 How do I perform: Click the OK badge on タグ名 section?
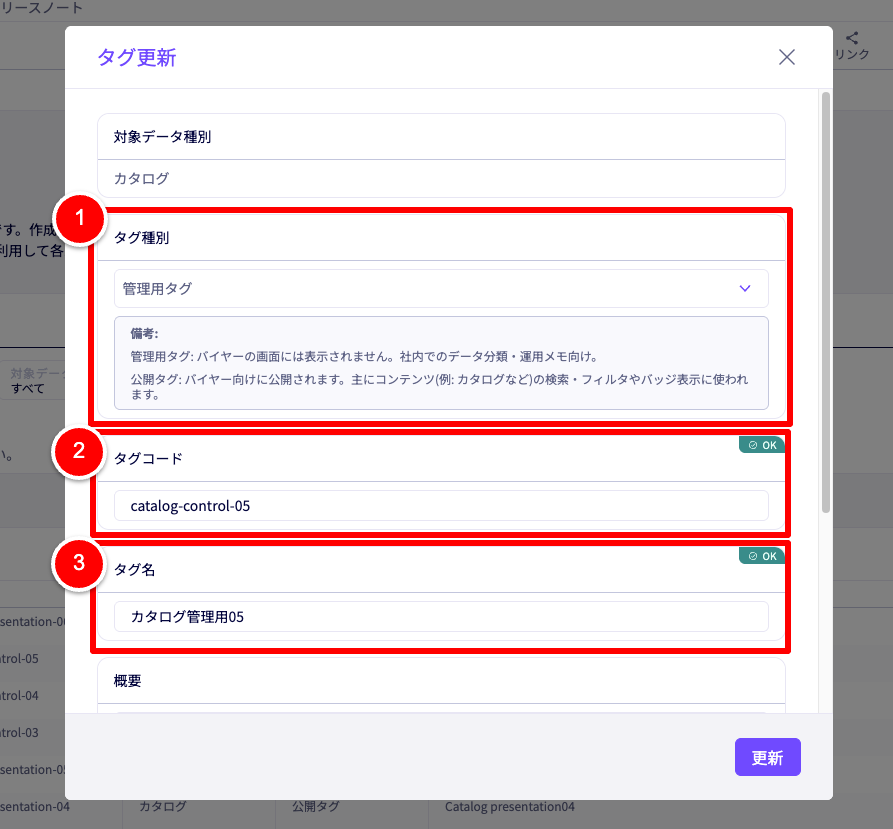click(762, 555)
